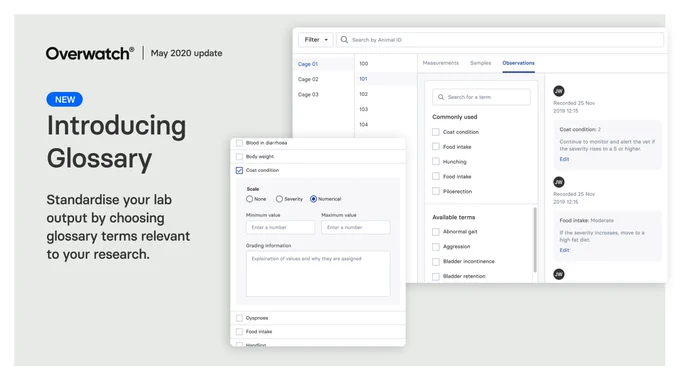Select the Observations tab

coord(518,63)
